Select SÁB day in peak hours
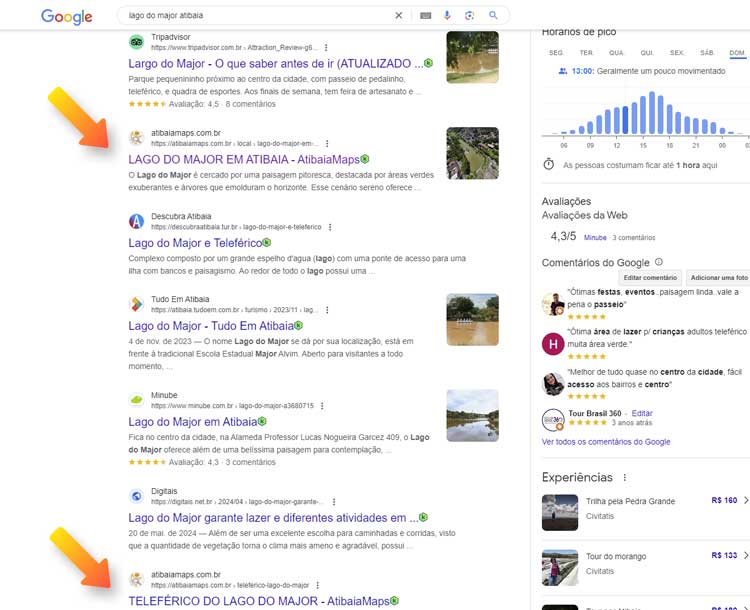 pyautogui.click(x=706, y=53)
